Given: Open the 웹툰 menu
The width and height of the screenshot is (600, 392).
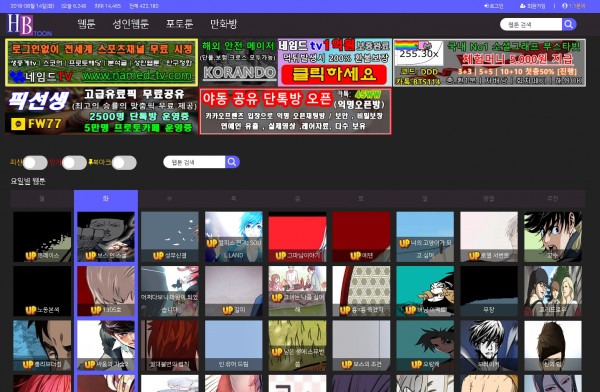Looking at the screenshot, I should 86,24.
